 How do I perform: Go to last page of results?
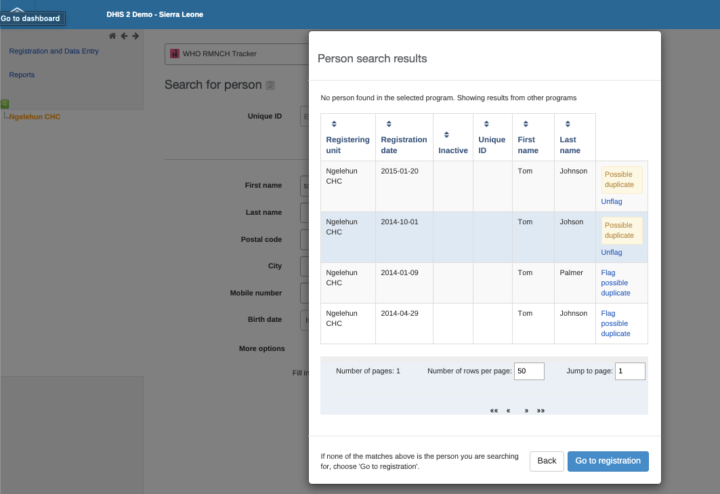[x=541, y=410]
